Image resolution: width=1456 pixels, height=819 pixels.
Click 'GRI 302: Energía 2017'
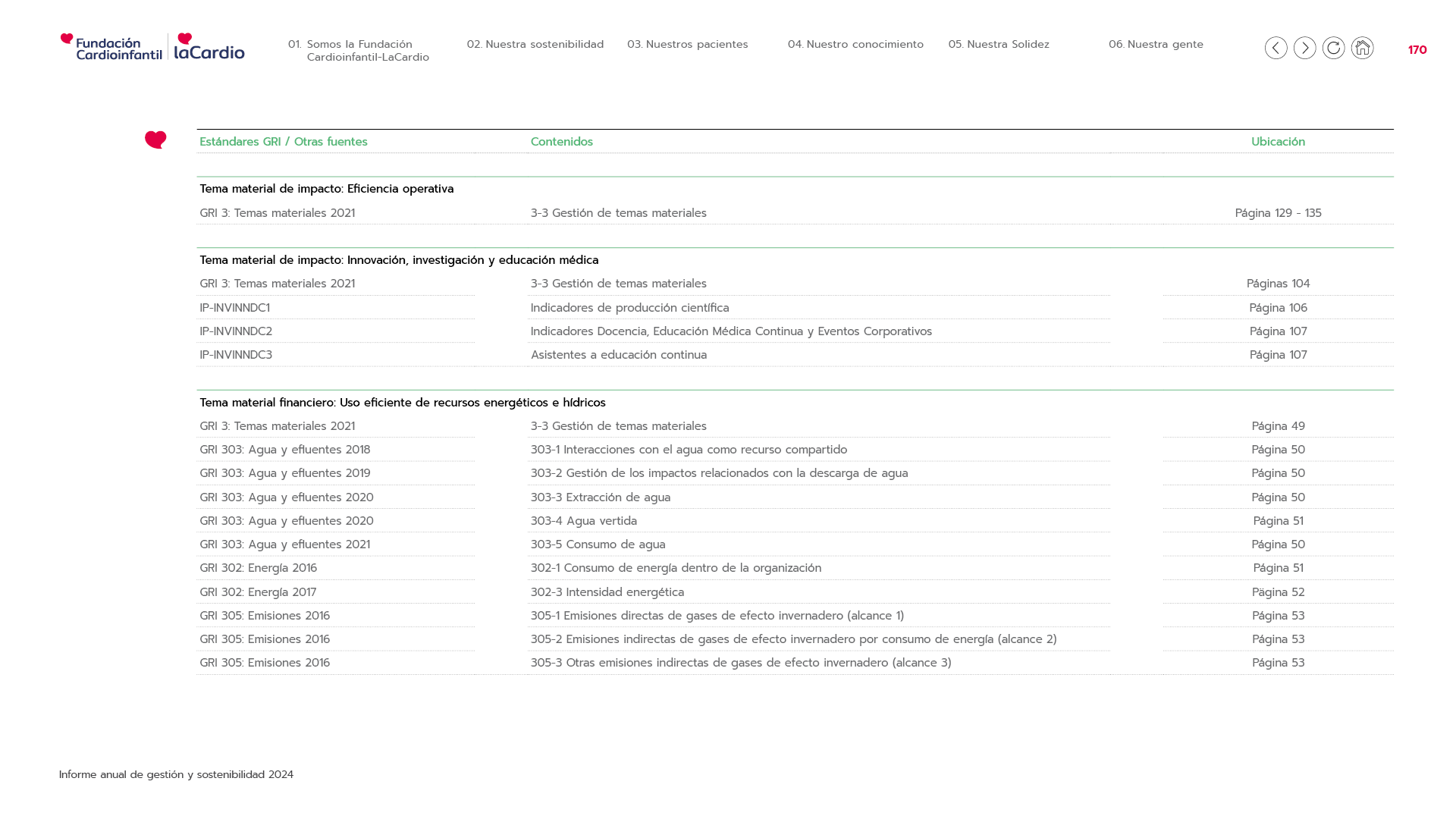click(258, 592)
